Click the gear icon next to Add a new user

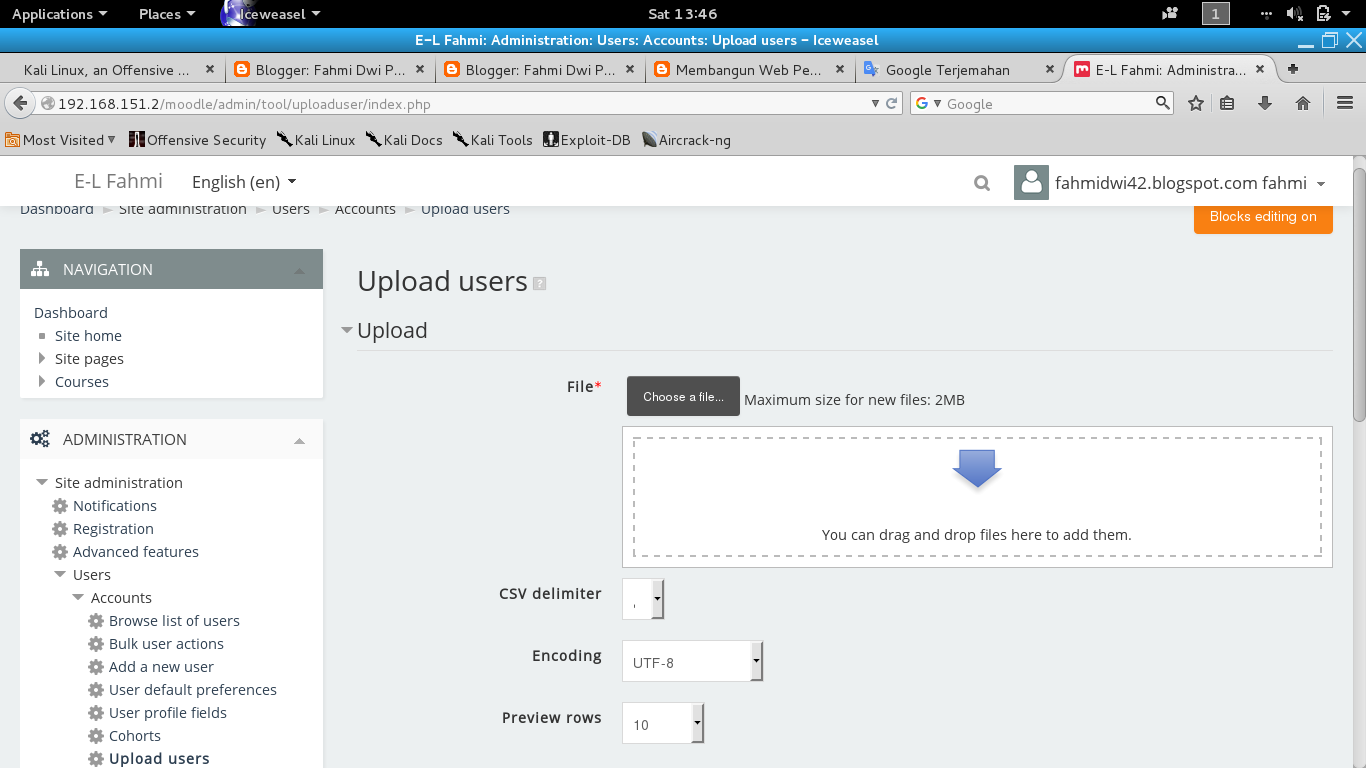(x=95, y=666)
